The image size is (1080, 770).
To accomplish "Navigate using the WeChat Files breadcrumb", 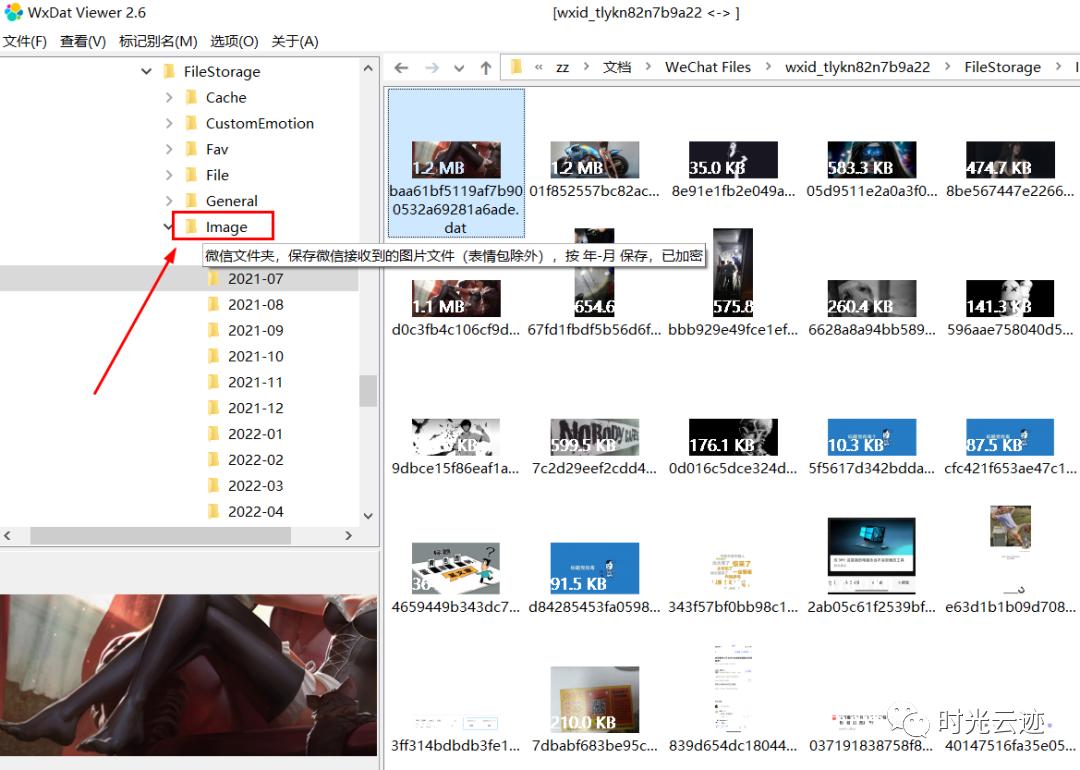I will coord(708,67).
